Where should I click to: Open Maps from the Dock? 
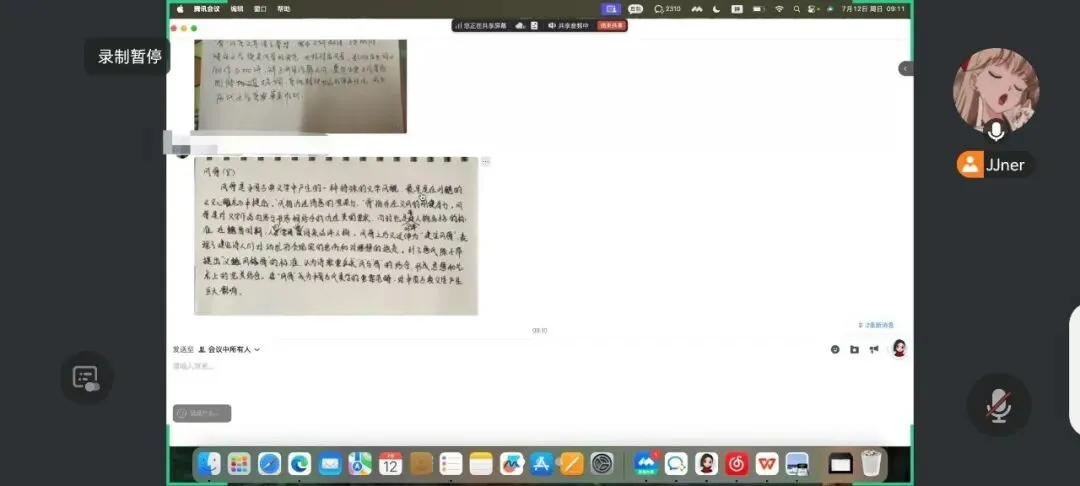(x=360, y=464)
